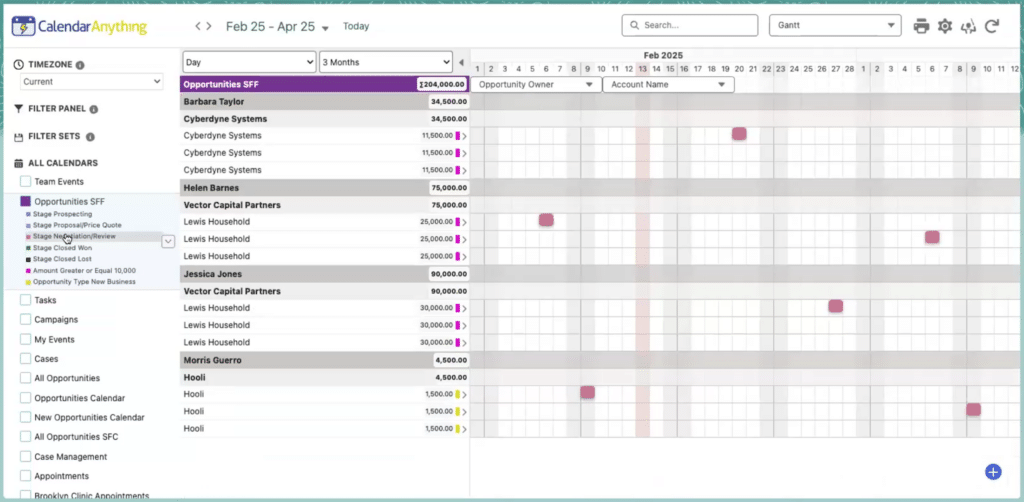Check the My Events calendar
Viewport: 1024px width, 502px height.
[25, 339]
